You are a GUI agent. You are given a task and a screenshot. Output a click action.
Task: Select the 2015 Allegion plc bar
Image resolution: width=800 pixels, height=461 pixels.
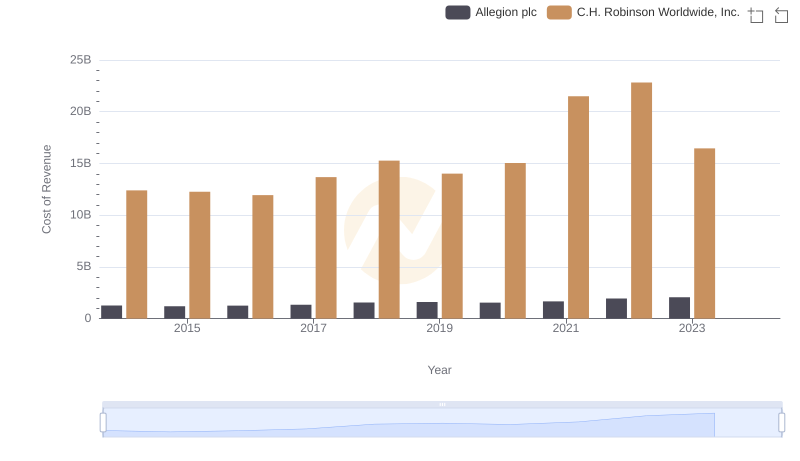pos(174,312)
